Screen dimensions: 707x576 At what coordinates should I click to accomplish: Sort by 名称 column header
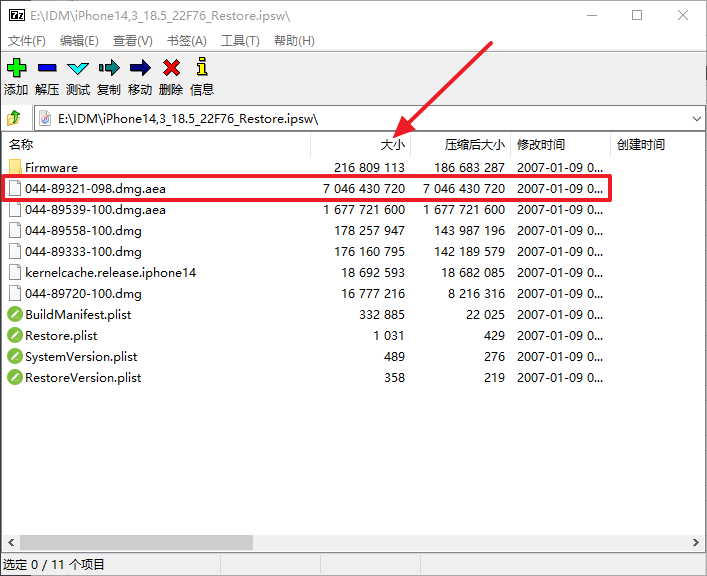(x=156, y=144)
